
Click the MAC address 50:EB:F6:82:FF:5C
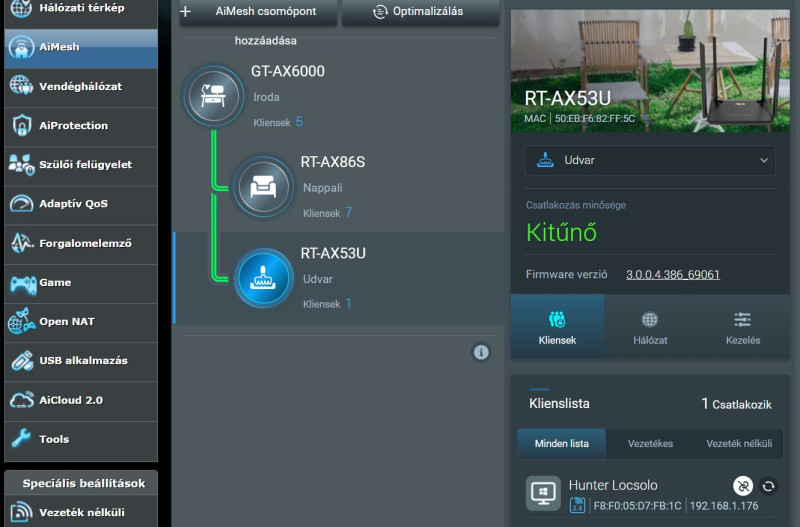tap(594, 118)
